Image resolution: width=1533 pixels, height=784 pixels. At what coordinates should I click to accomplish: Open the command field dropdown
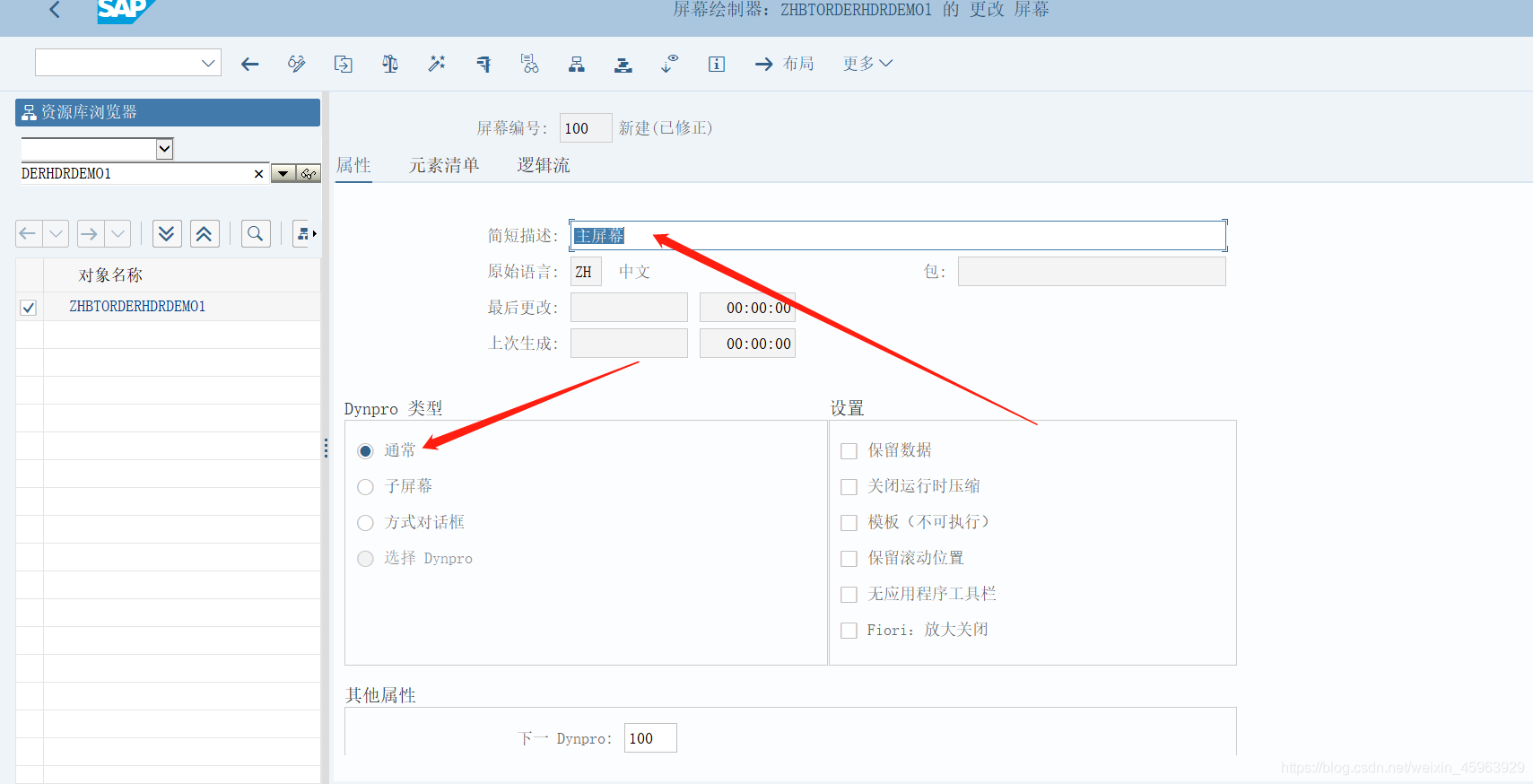point(208,63)
